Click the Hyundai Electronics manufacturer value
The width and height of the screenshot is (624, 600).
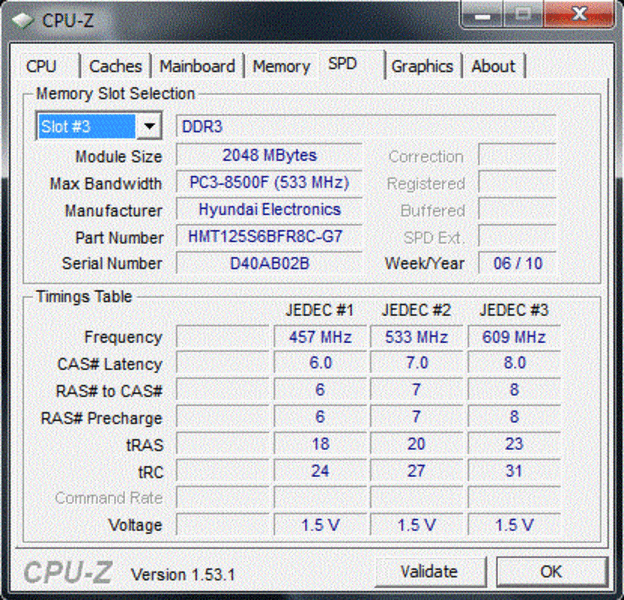269,209
